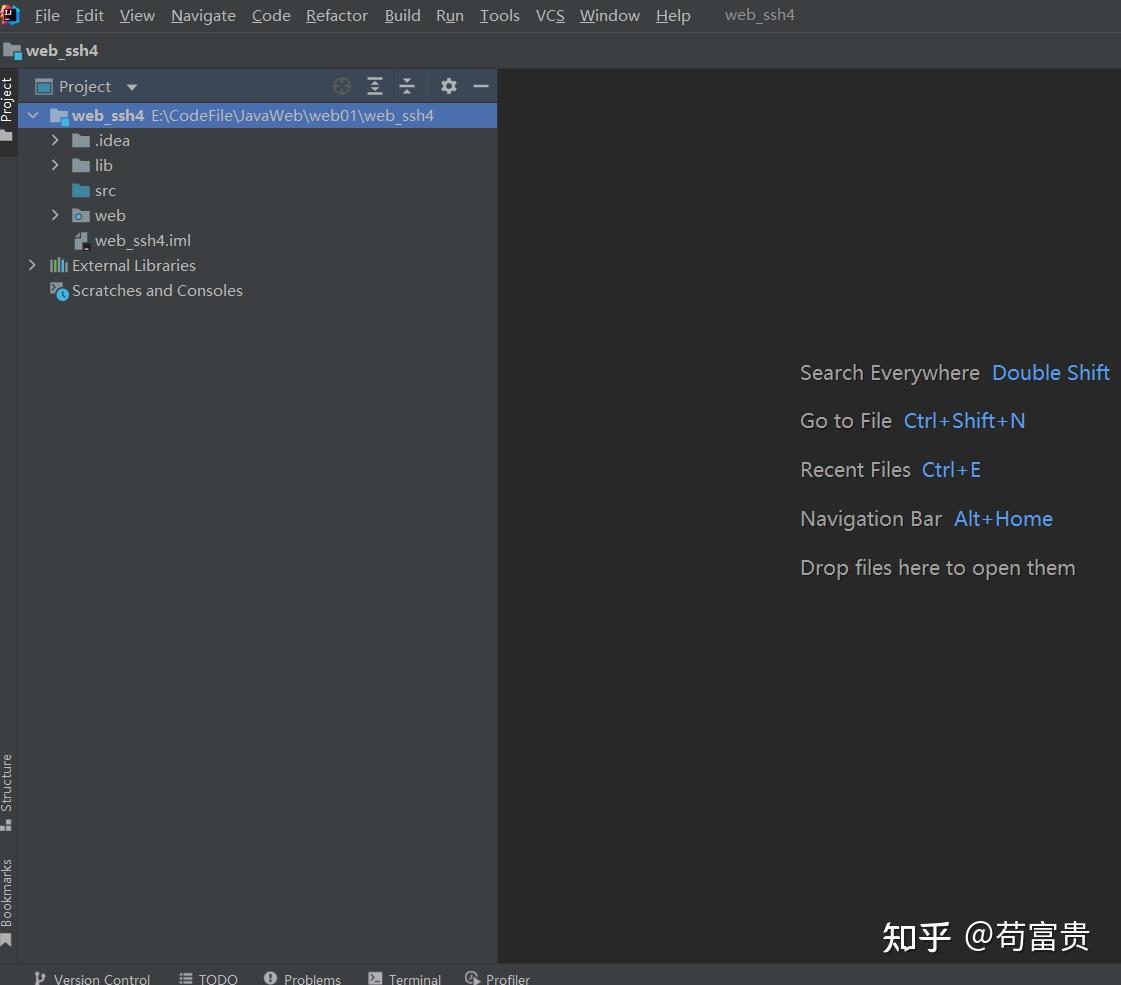This screenshot has width=1121, height=985.
Task: Toggle the Bookmarks tool window side tab
Action: coord(7,902)
